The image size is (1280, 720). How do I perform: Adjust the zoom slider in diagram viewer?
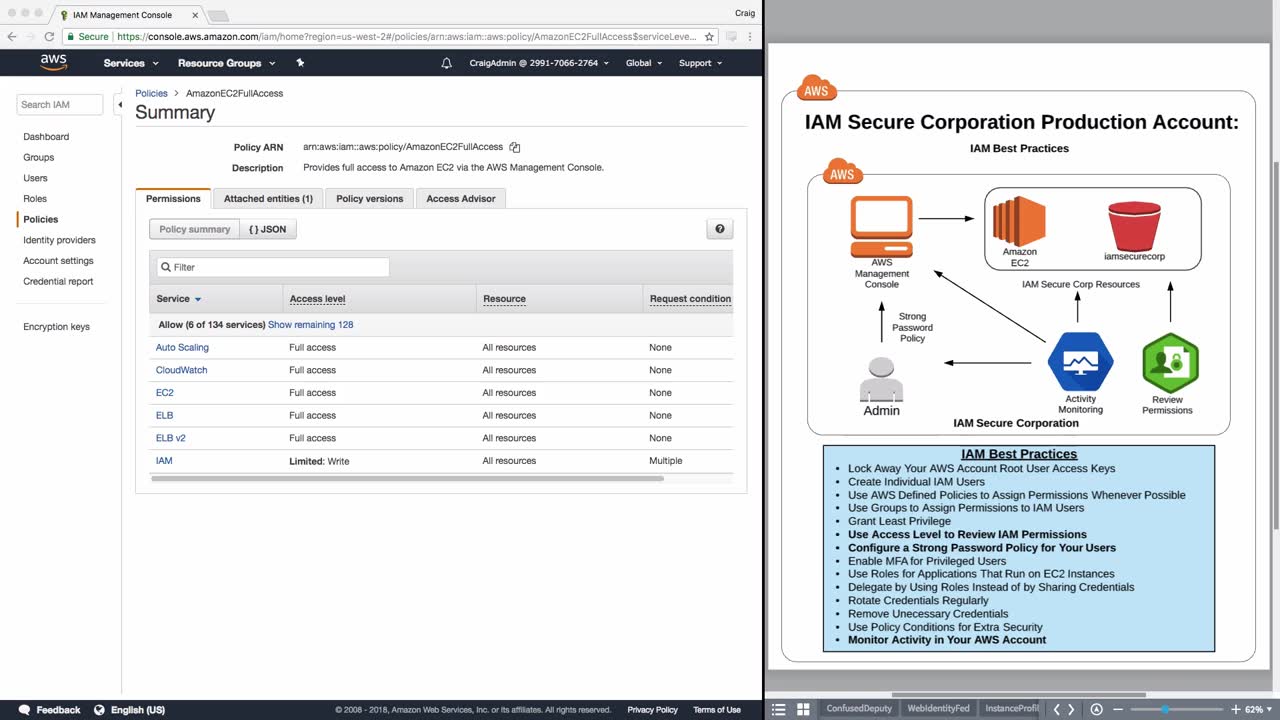click(1164, 709)
